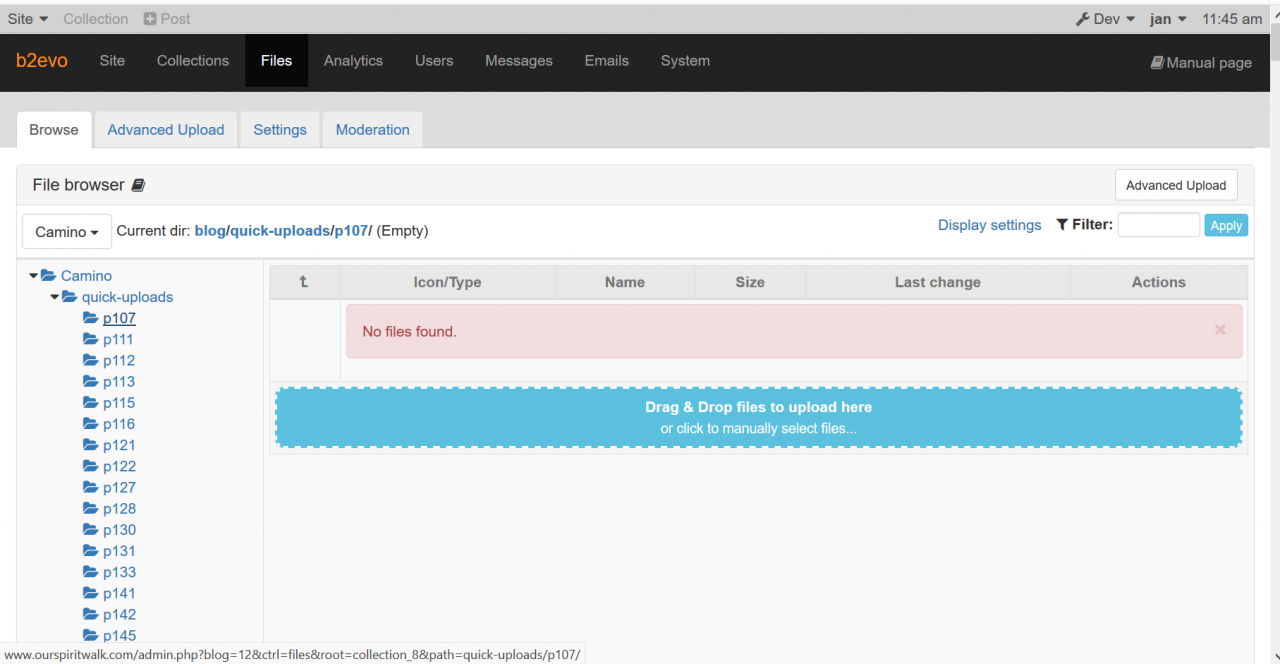Open the jan user dropdown menu
1280x664 pixels.
pyautogui.click(x=1168, y=19)
